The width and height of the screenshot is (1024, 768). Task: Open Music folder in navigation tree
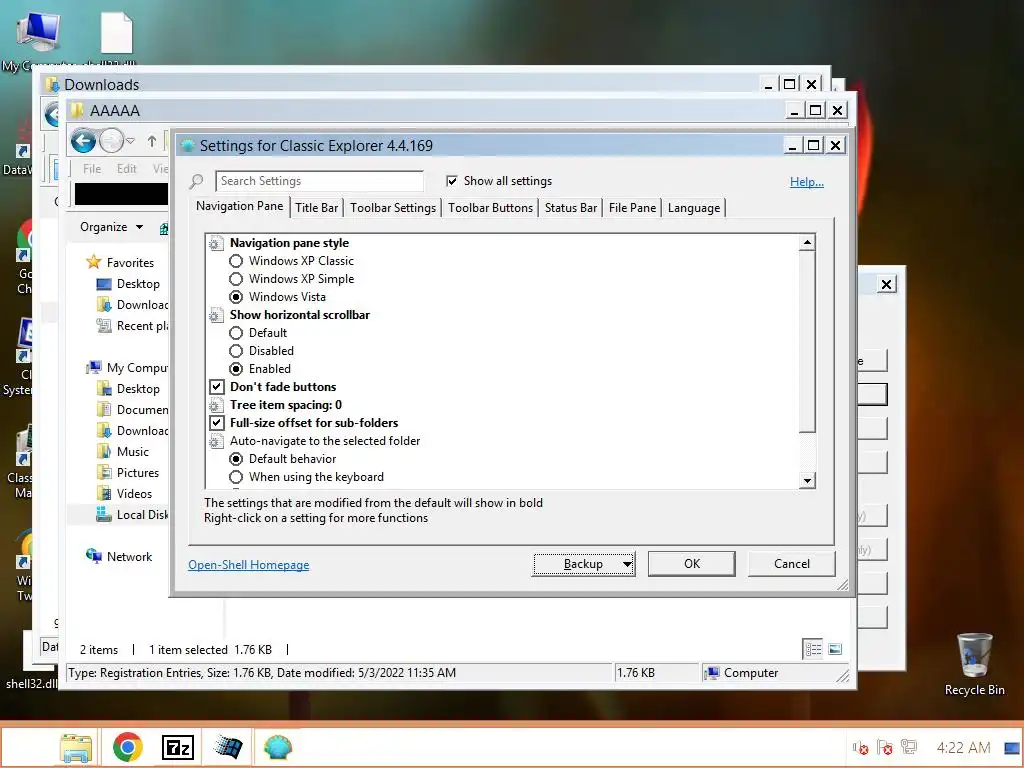(x=133, y=452)
